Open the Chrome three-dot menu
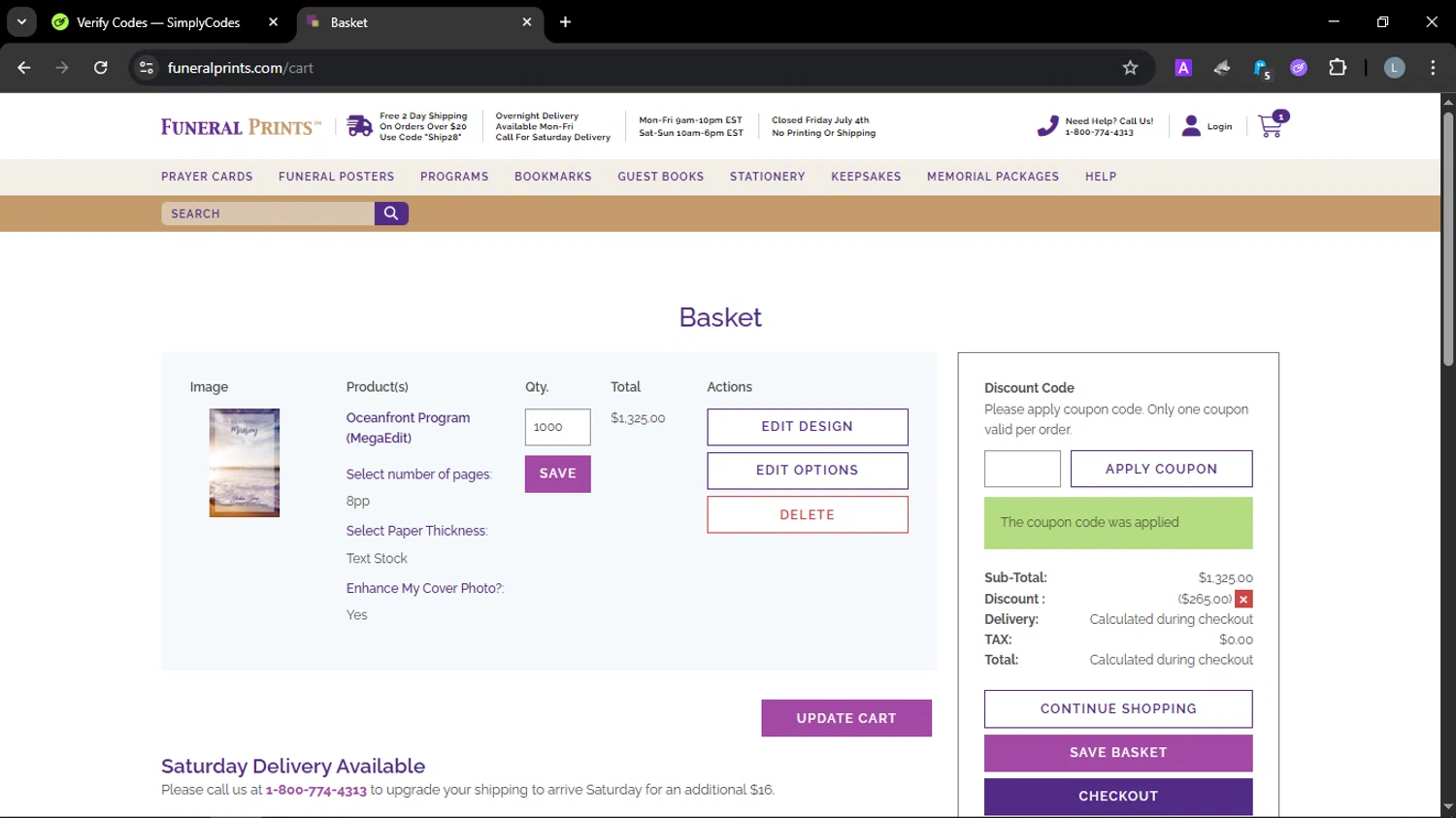 click(x=1433, y=68)
